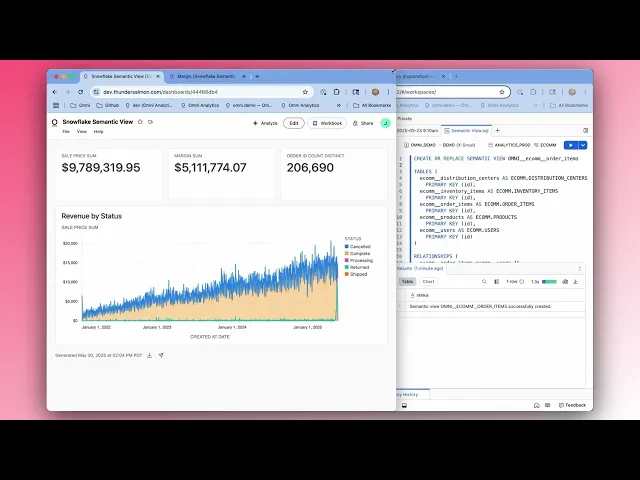Screen dimensions: 640x480
Task: Reload the Omni dashboard page
Action: click(x=80, y=92)
